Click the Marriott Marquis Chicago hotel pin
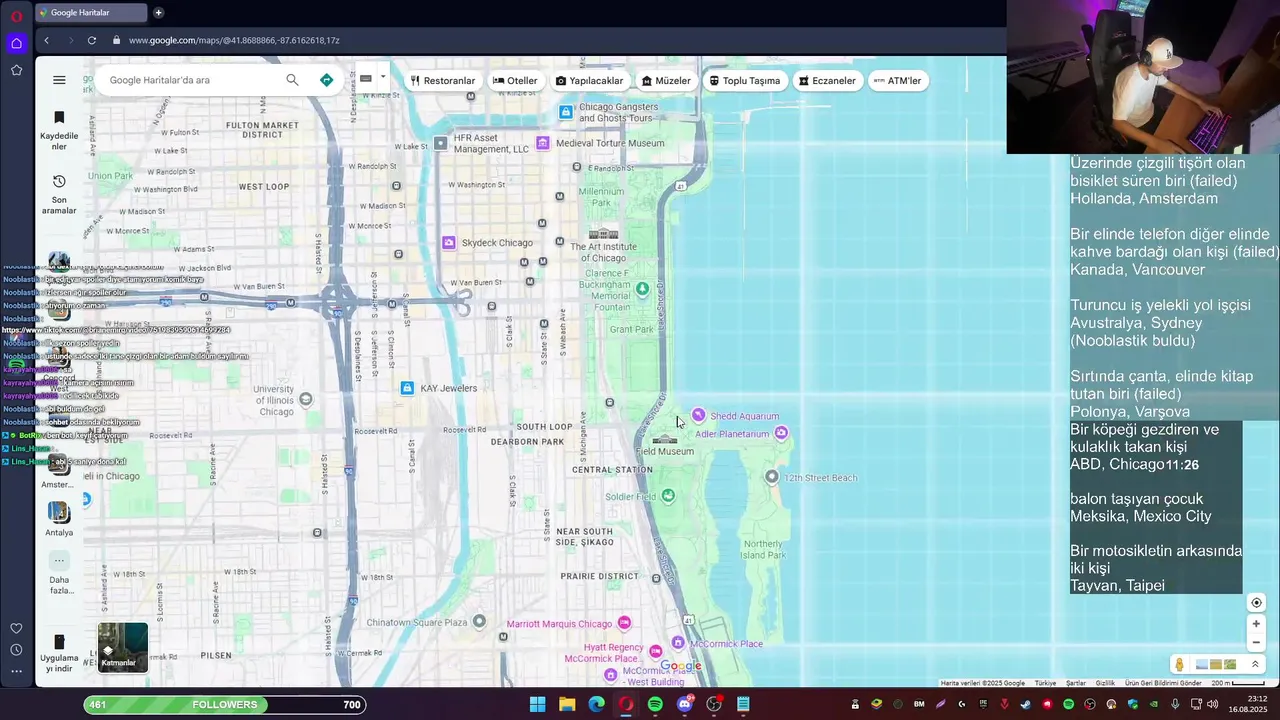The height and width of the screenshot is (720, 1280). (624, 623)
